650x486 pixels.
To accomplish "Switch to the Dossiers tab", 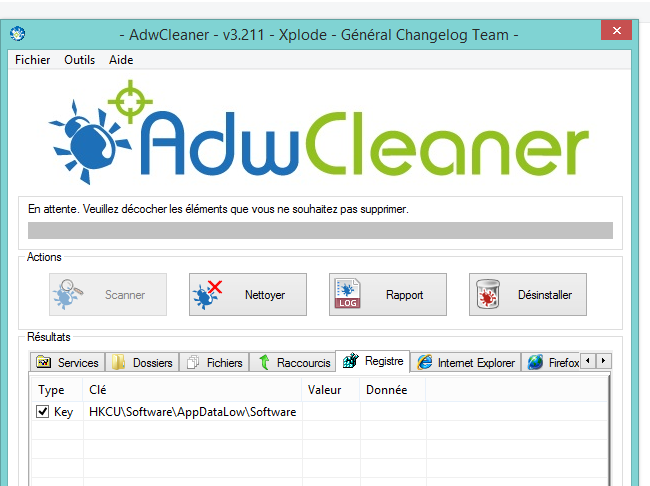I will (142, 362).
